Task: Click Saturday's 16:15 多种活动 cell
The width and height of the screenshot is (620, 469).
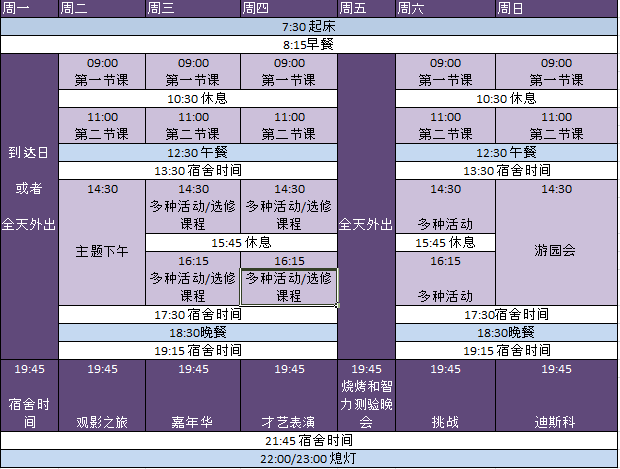Action: [x=446, y=278]
